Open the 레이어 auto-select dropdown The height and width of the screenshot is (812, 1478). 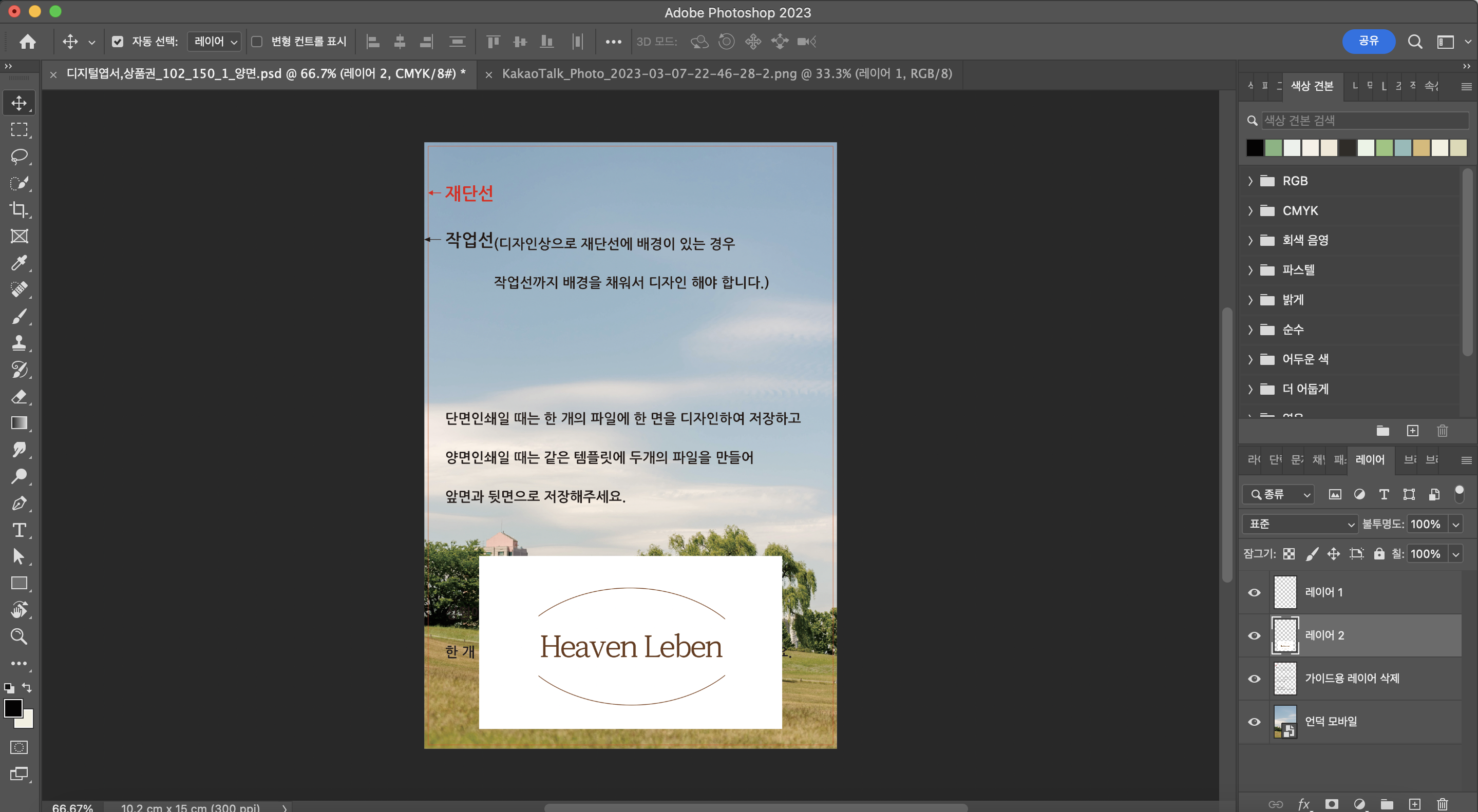pyautogui.click(x=215, y=41)
